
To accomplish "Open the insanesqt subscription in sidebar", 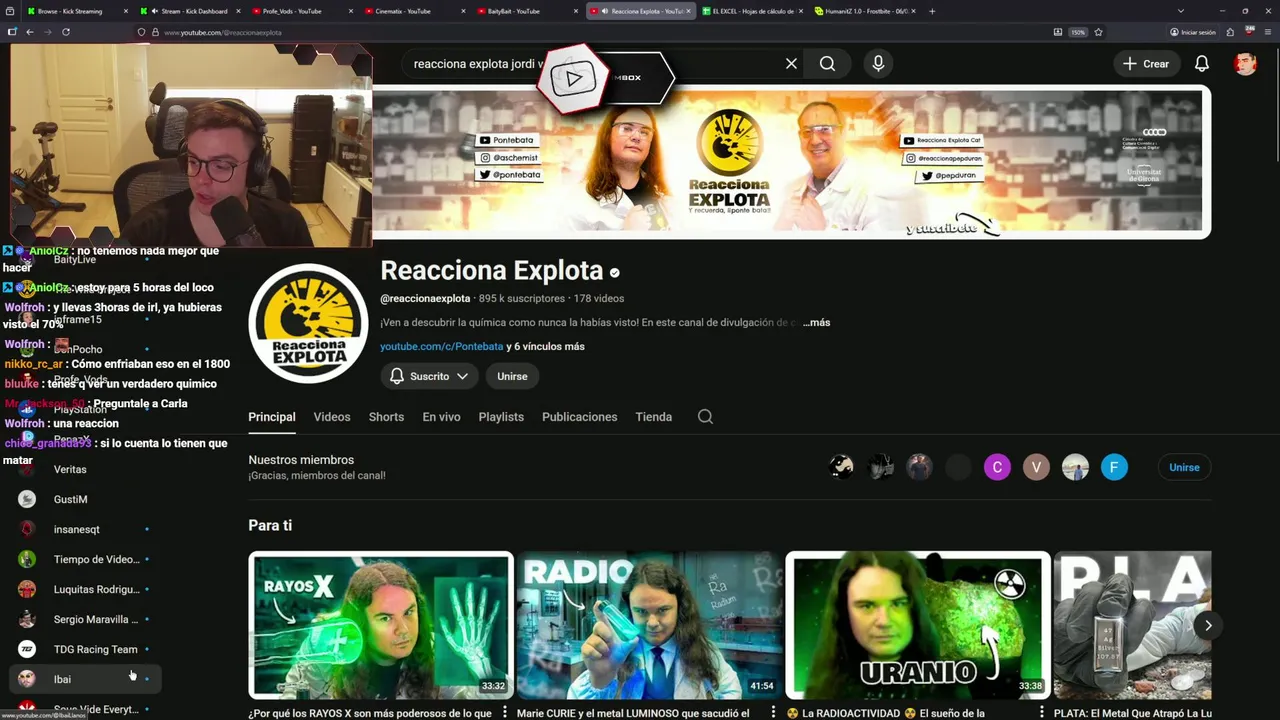I will point(85,529).
